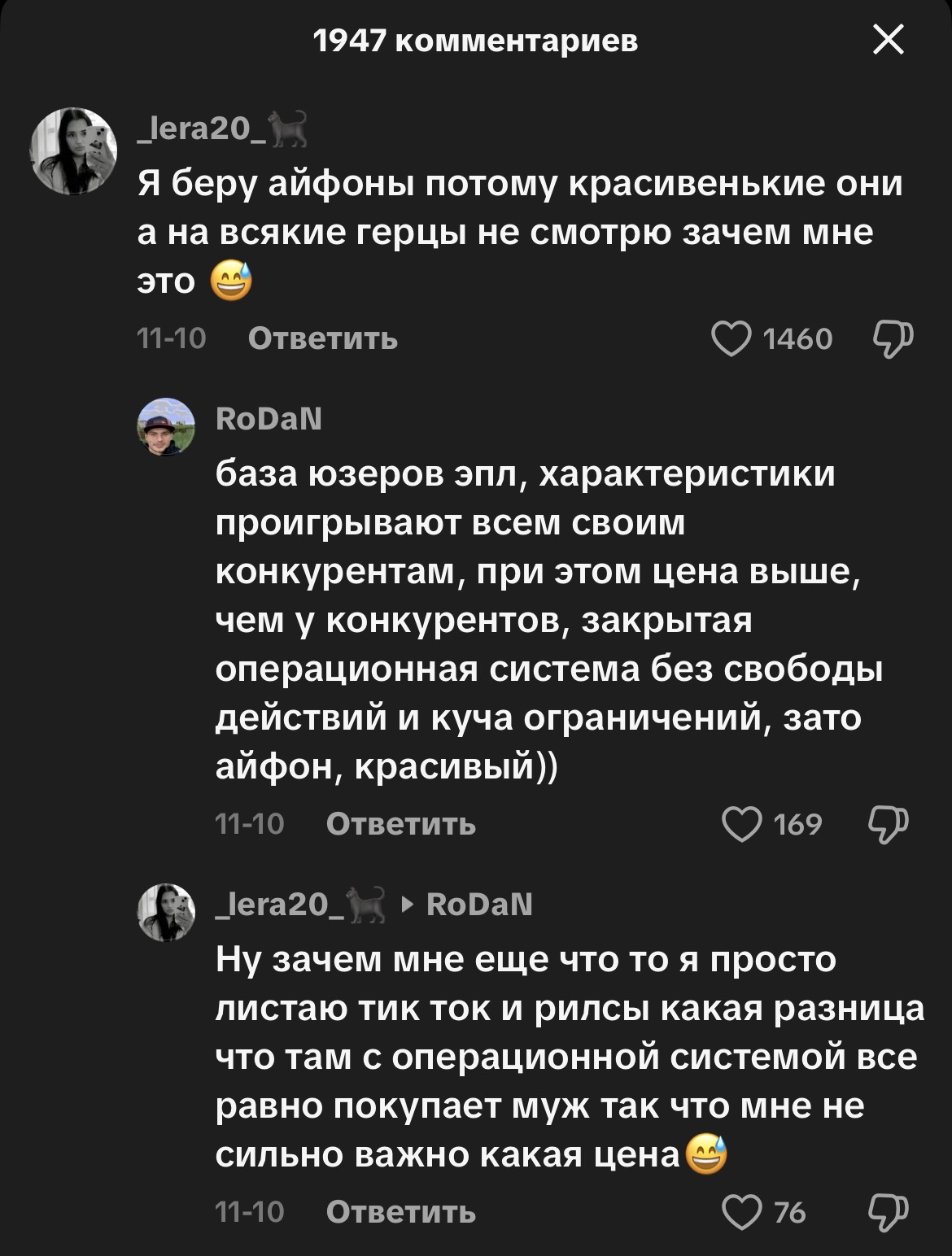Tap the 169 likes count
The height and width of the screenshot is (1256, 952).
click(x=798, y=825)
